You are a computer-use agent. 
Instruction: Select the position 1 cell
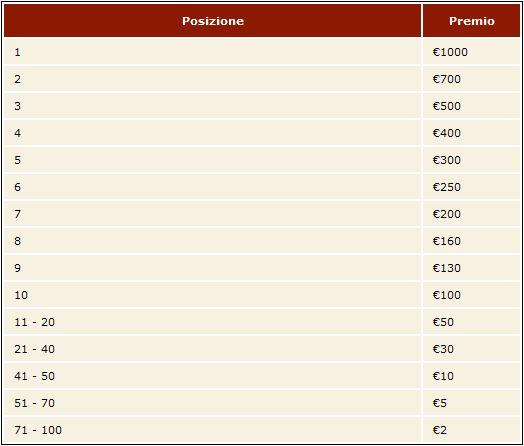pos(213,52)
